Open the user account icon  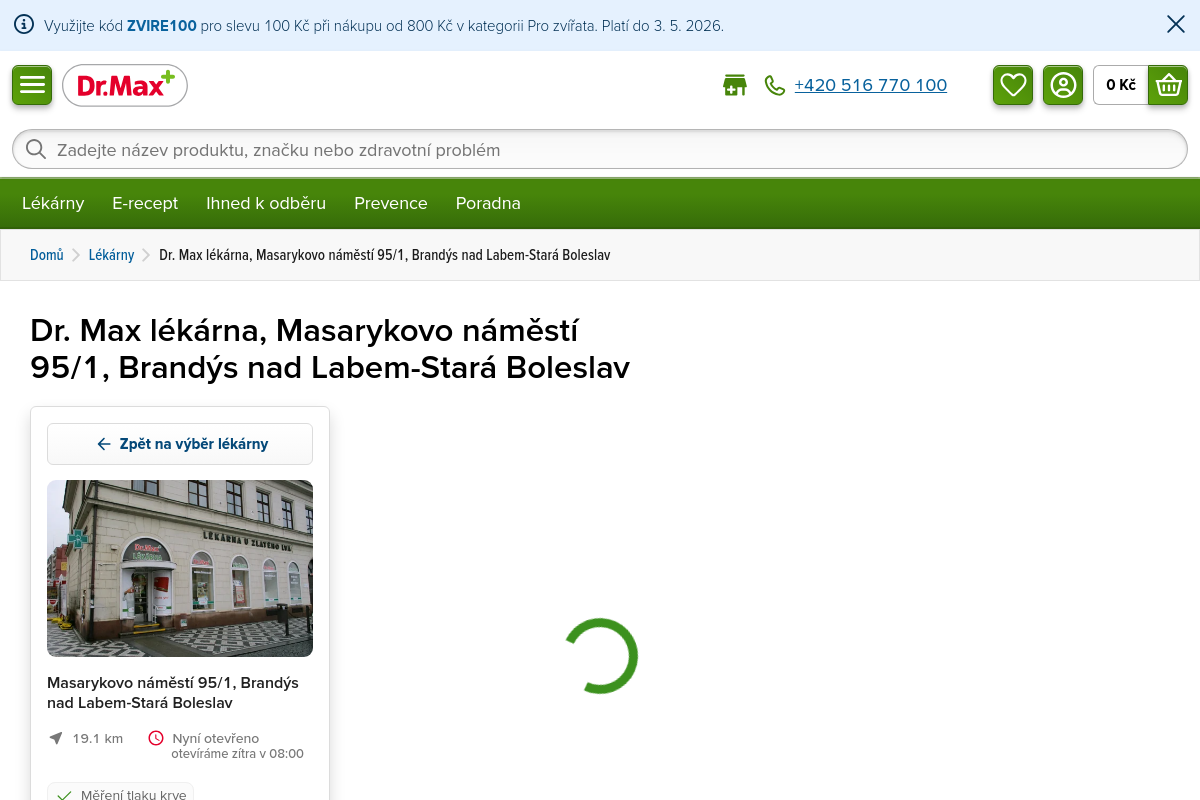click(1063, 85)
